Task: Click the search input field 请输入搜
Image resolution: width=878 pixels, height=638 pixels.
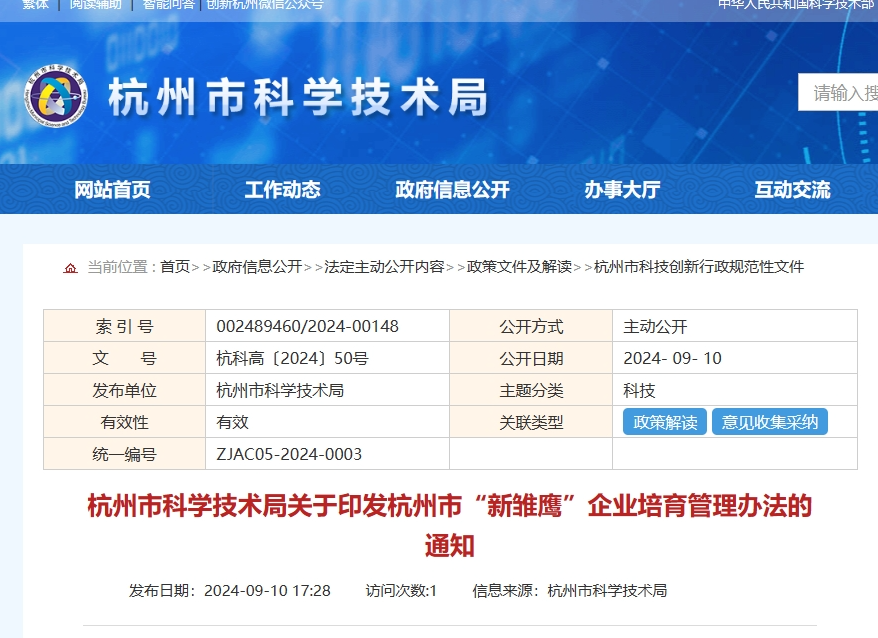Action: click(x=840, y=93)
